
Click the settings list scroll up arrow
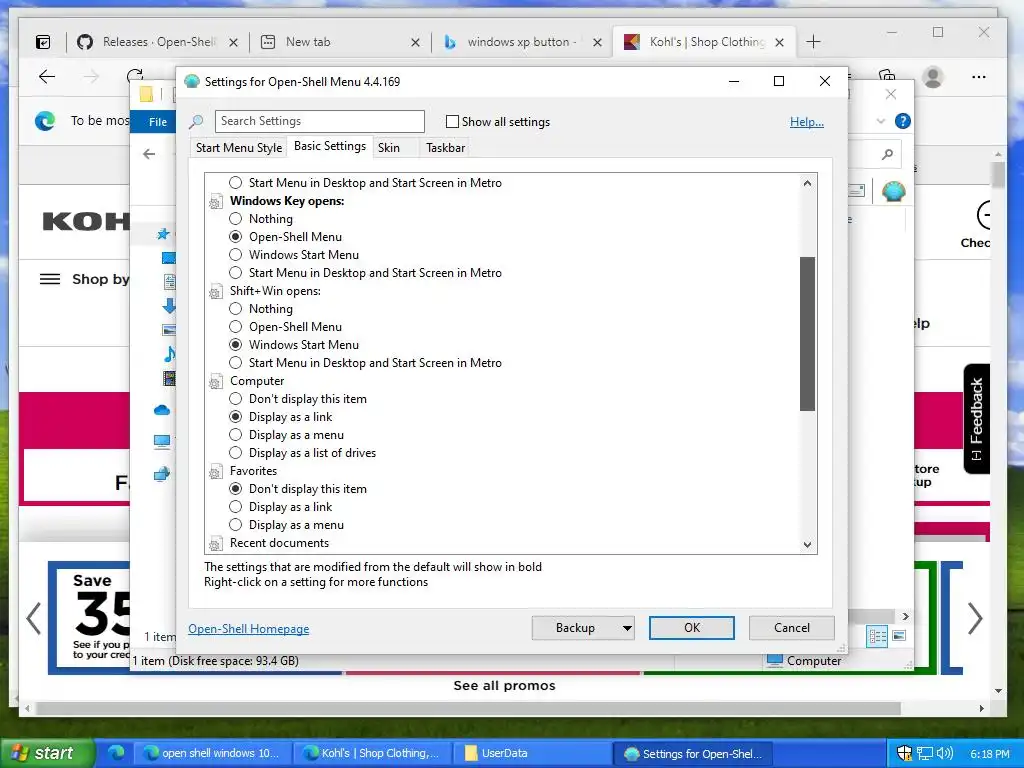coord(808,183)
